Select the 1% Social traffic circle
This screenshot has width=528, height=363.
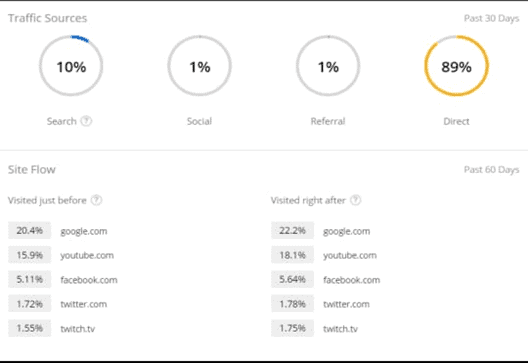[200, 66]
